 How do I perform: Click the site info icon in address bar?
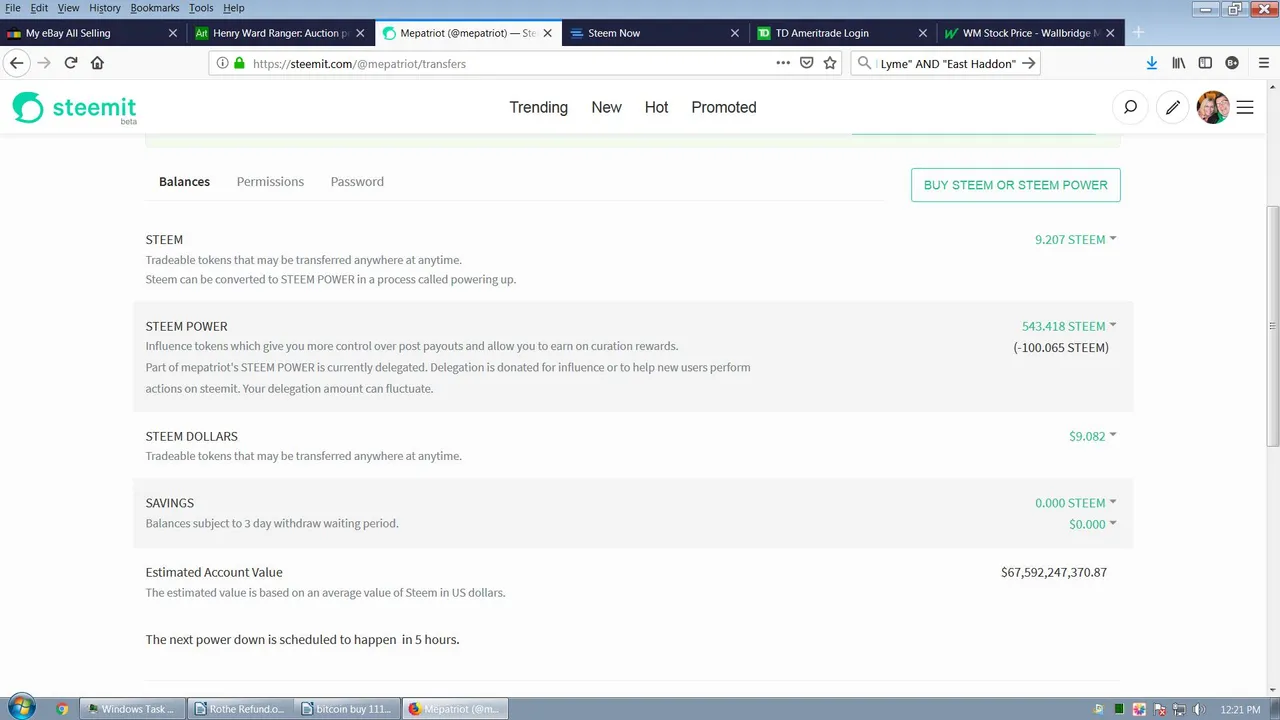pos(222,63)
